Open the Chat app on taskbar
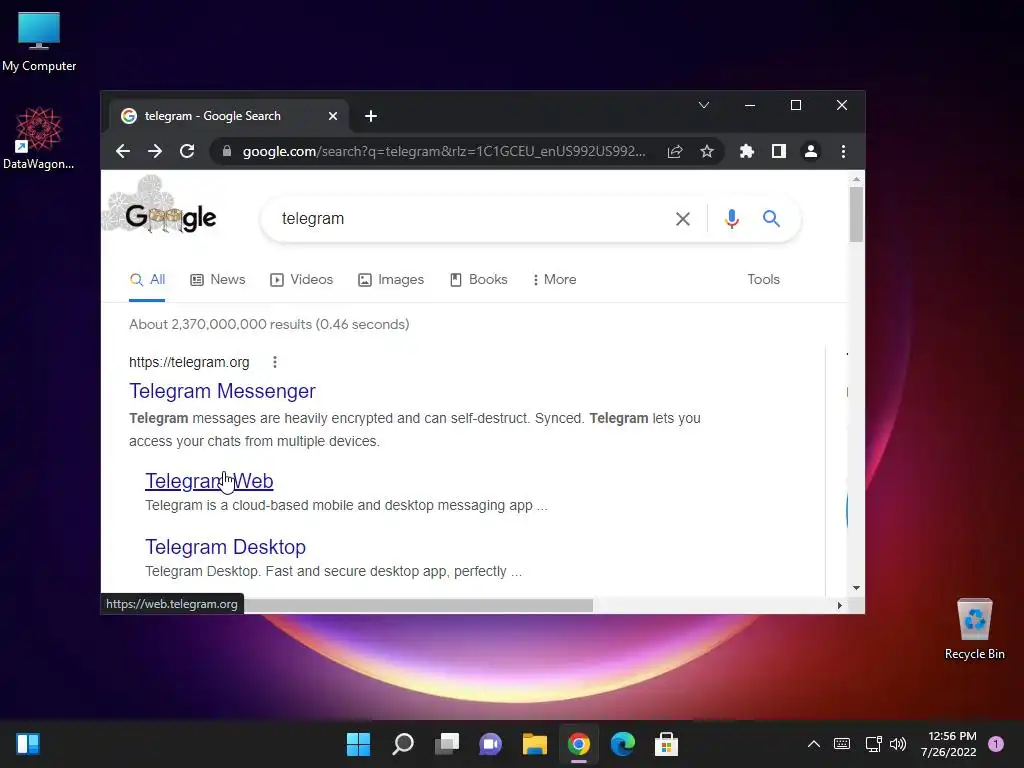 click(490, 744)
